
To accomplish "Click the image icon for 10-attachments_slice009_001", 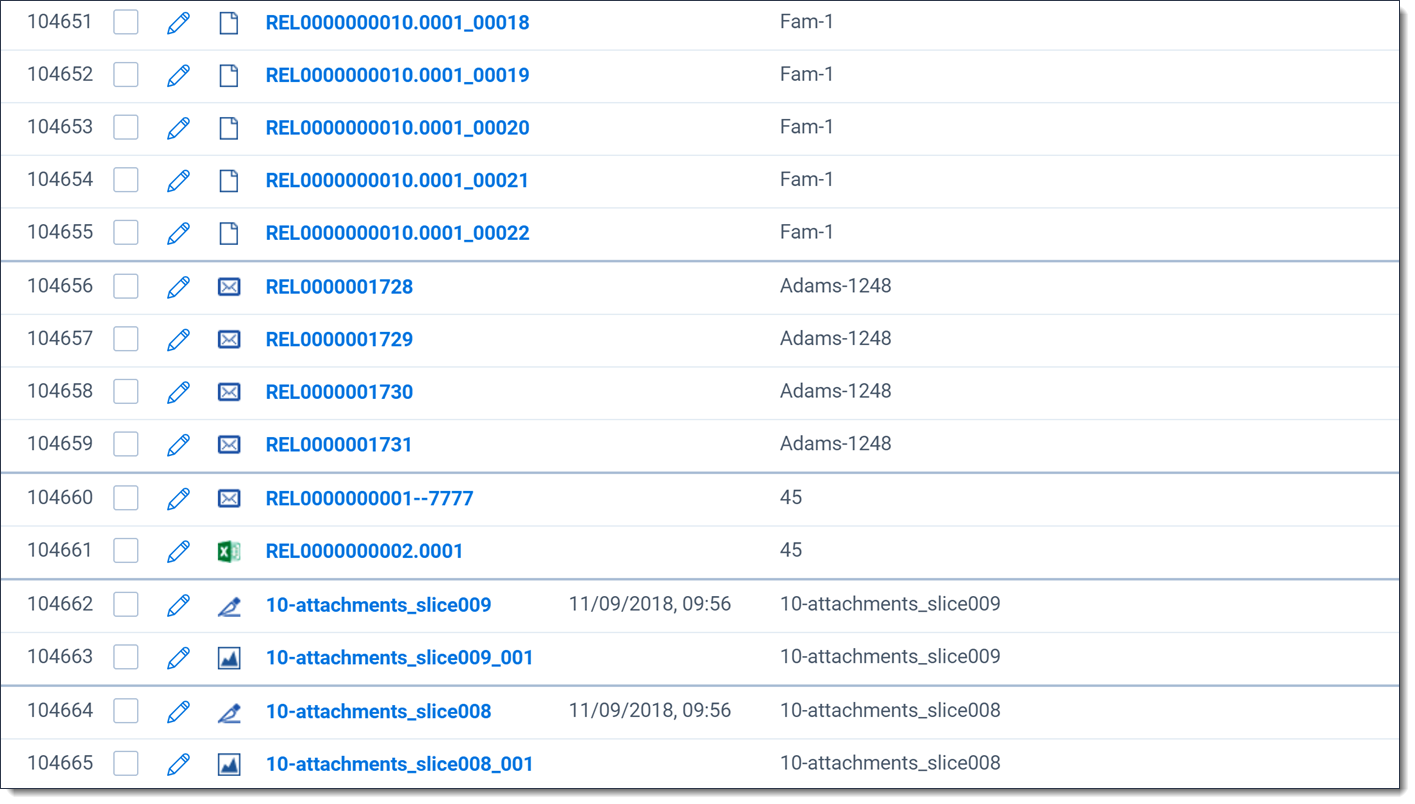I will click(229, 657).
